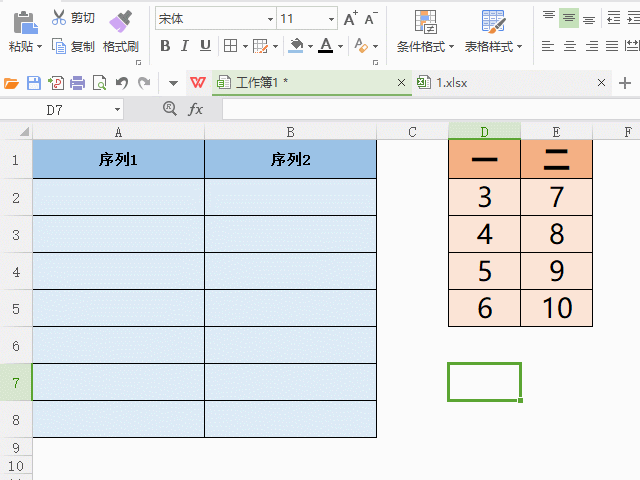Image resolution: width=640 pixels, height=480 pixels.
Task: Close the 1.xlsx tab
Action: [x=601, y=83]
